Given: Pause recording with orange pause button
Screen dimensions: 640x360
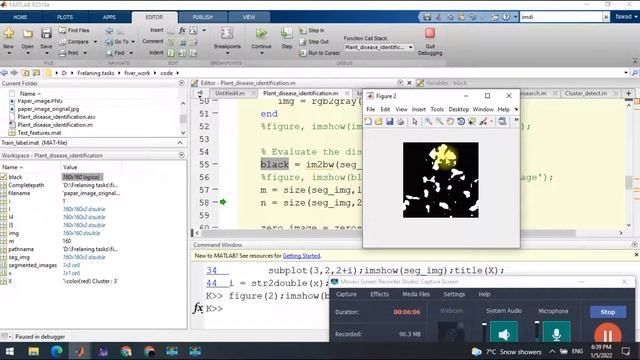Looking at the screenshot, I should [607, 334].
